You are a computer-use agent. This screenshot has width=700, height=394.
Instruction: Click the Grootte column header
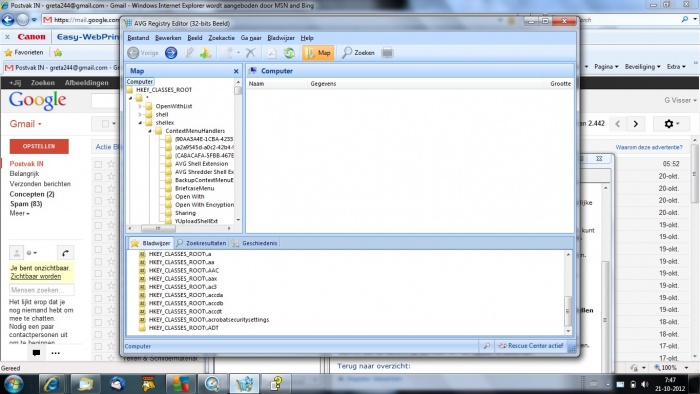[x=560, y=83]
